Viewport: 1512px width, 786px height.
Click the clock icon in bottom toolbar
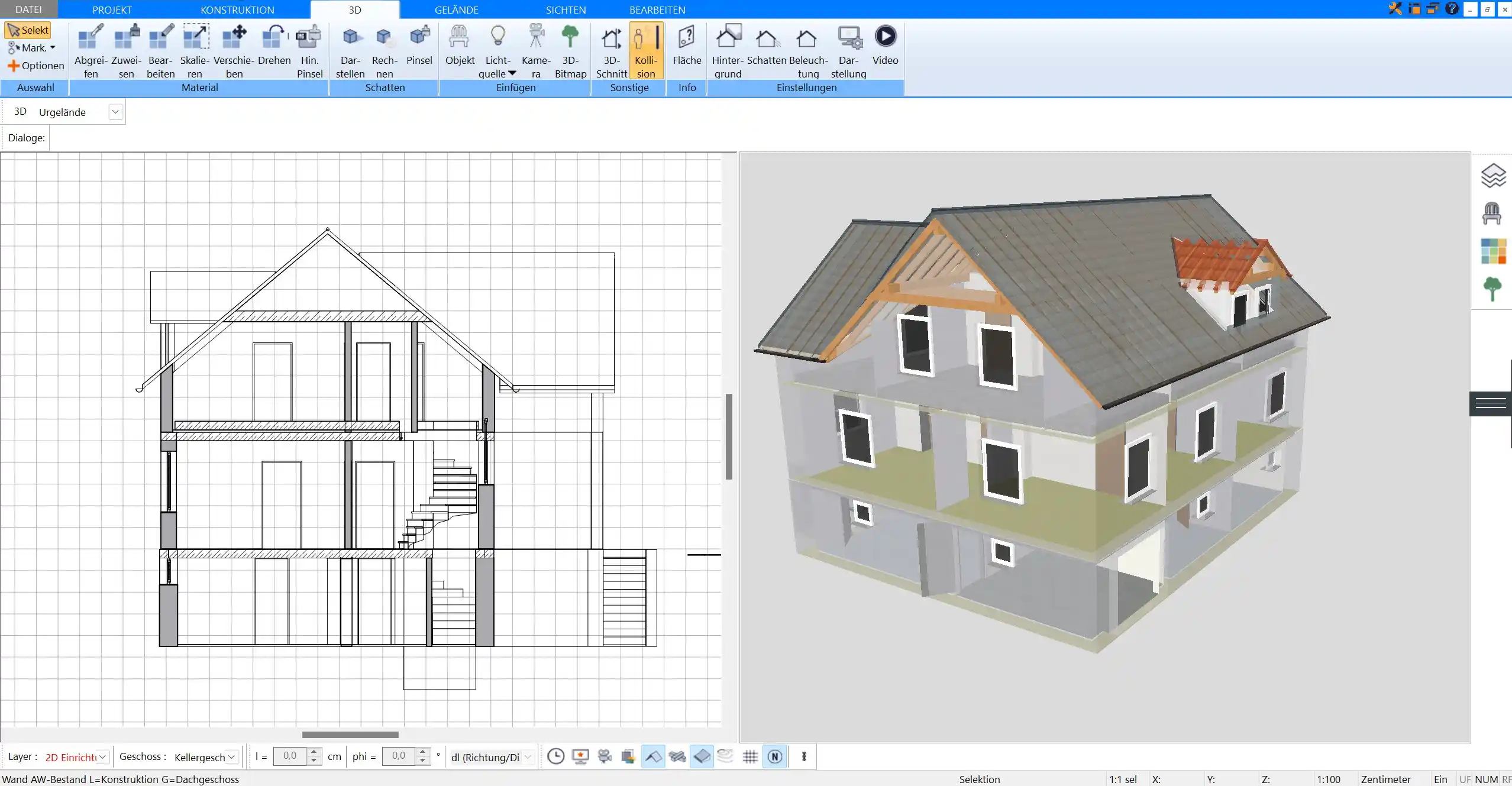tap(555, 756)
